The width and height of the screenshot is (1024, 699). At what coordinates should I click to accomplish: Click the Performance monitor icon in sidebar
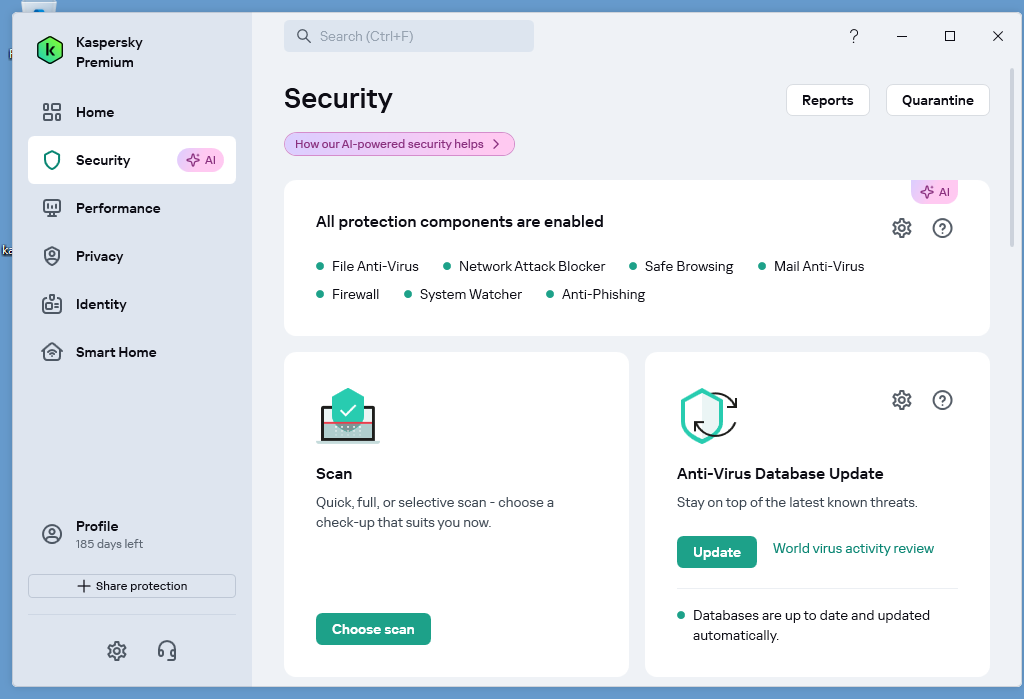coord(52,208)
